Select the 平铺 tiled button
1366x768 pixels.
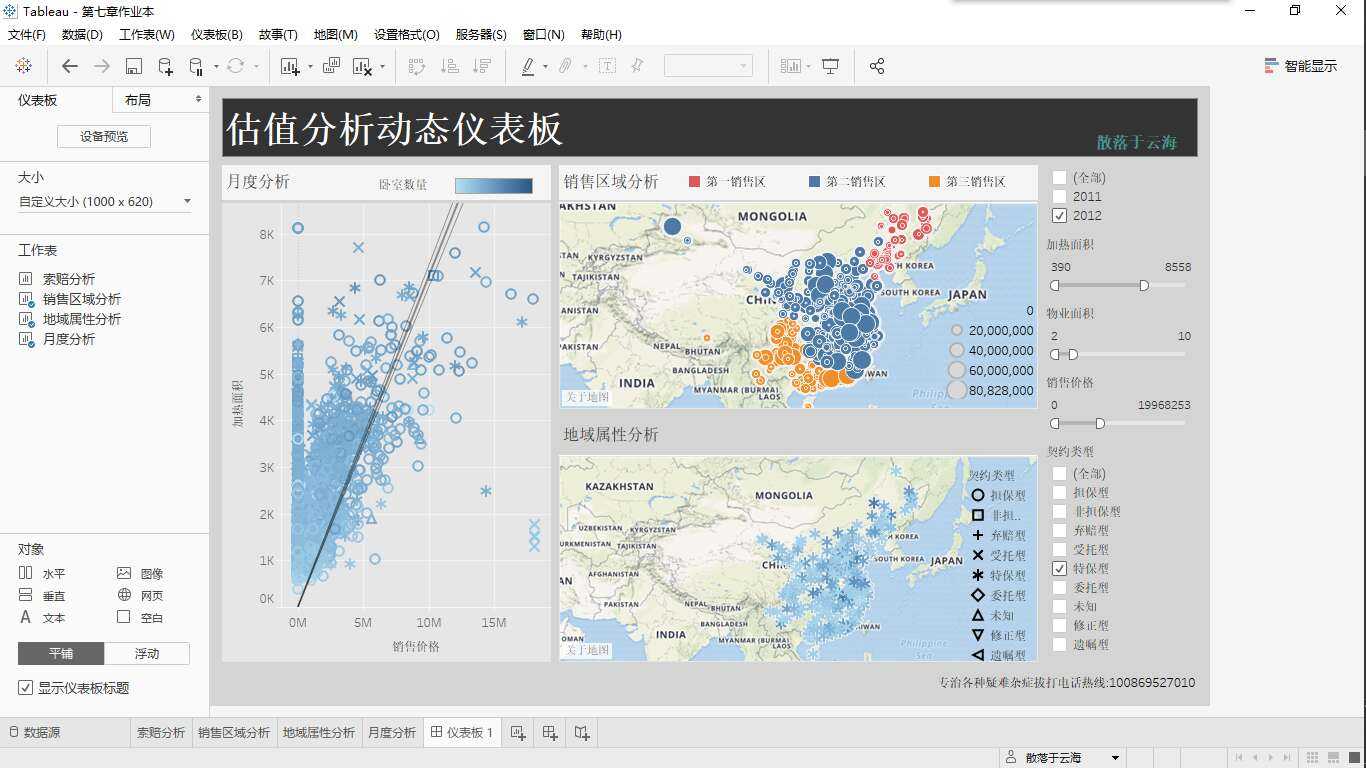[61, 654]
